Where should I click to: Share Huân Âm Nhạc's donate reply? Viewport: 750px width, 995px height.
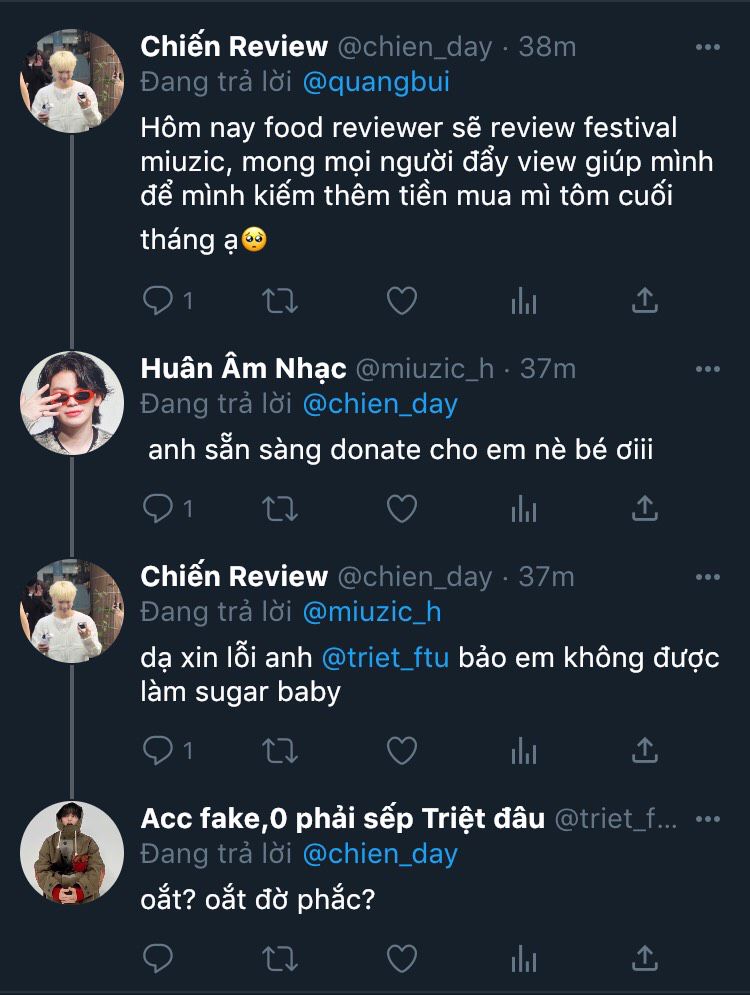point(646,509)
